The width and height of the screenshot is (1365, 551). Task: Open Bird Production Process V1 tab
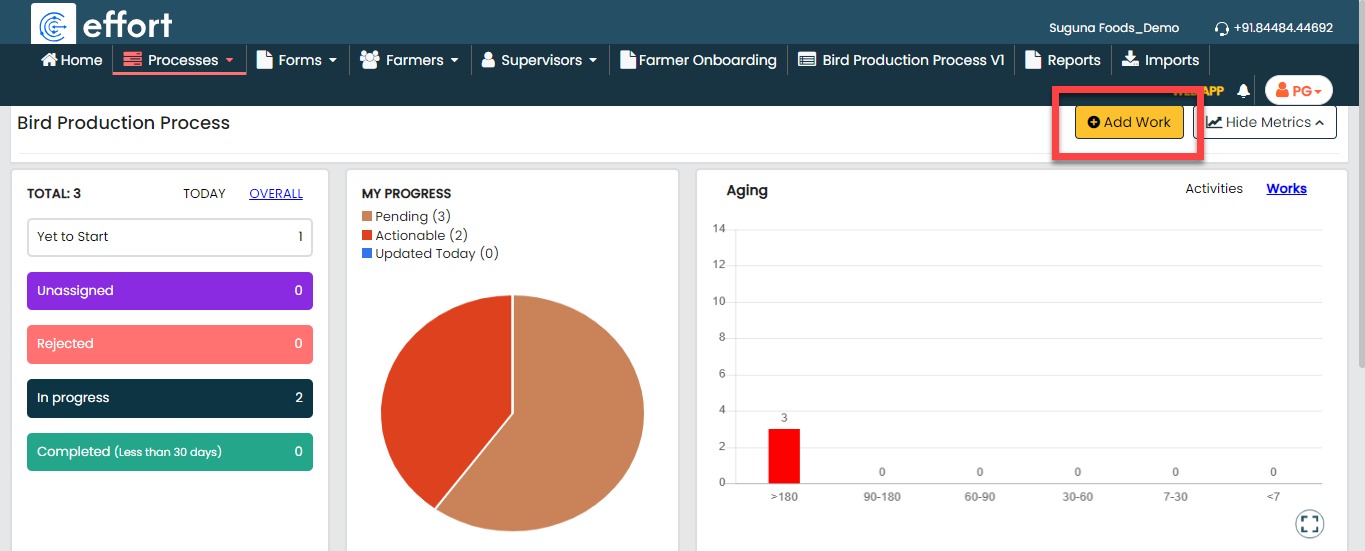click(901, 60)
